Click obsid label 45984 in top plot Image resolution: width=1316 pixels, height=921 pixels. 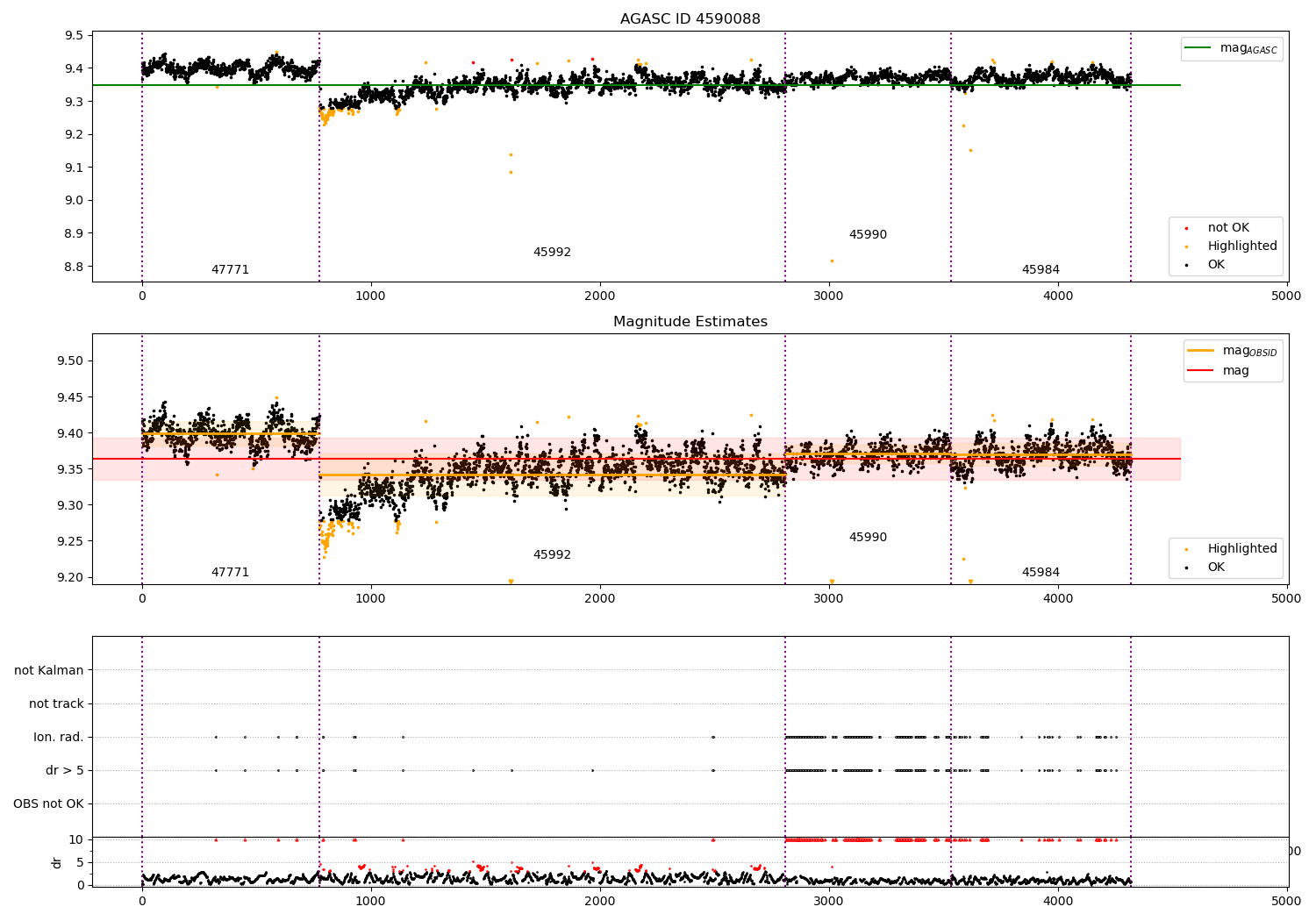pyautogui.click(x=1041, y=270)
